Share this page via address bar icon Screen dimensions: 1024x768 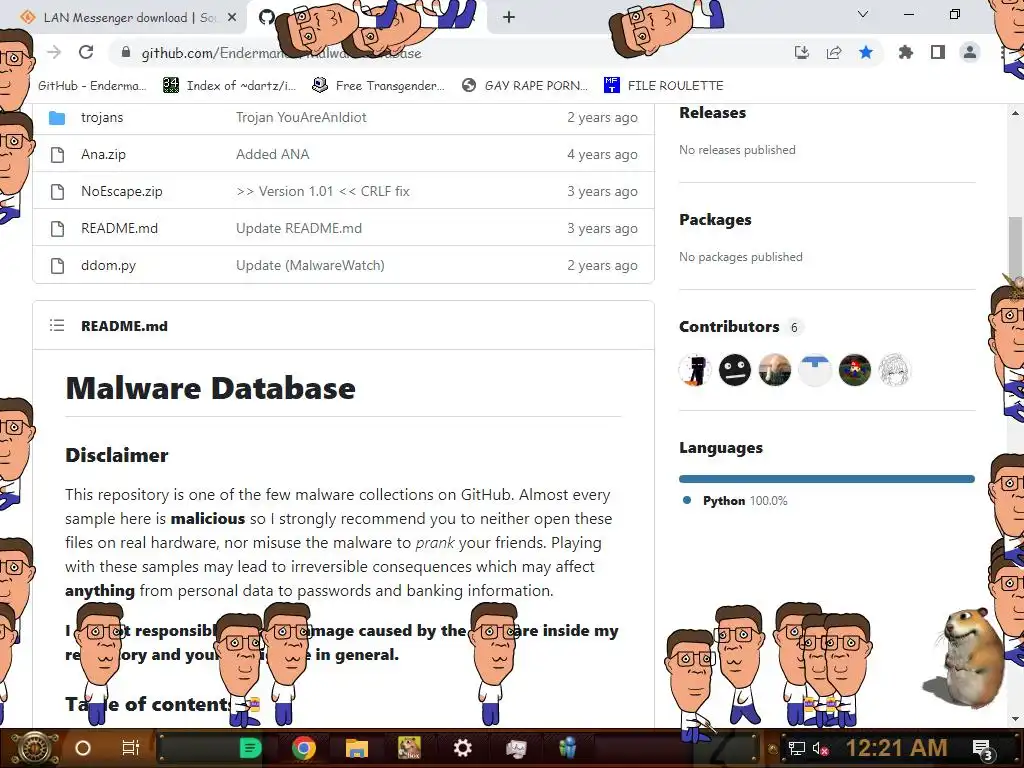point(834,52)
